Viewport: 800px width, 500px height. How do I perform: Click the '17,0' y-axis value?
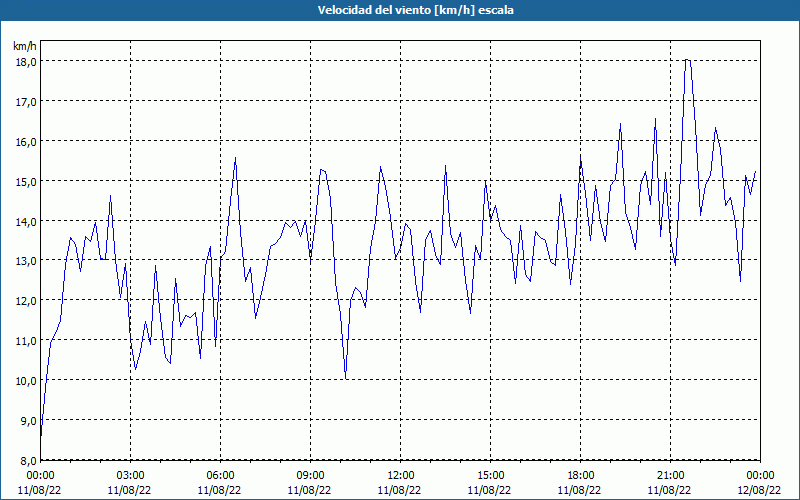coord(27,102)
